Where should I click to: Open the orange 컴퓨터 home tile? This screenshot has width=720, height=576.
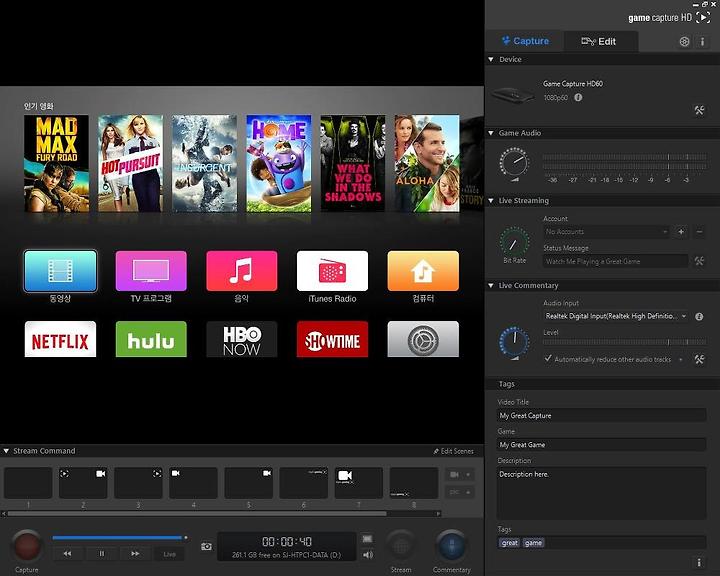pos(423,271)
